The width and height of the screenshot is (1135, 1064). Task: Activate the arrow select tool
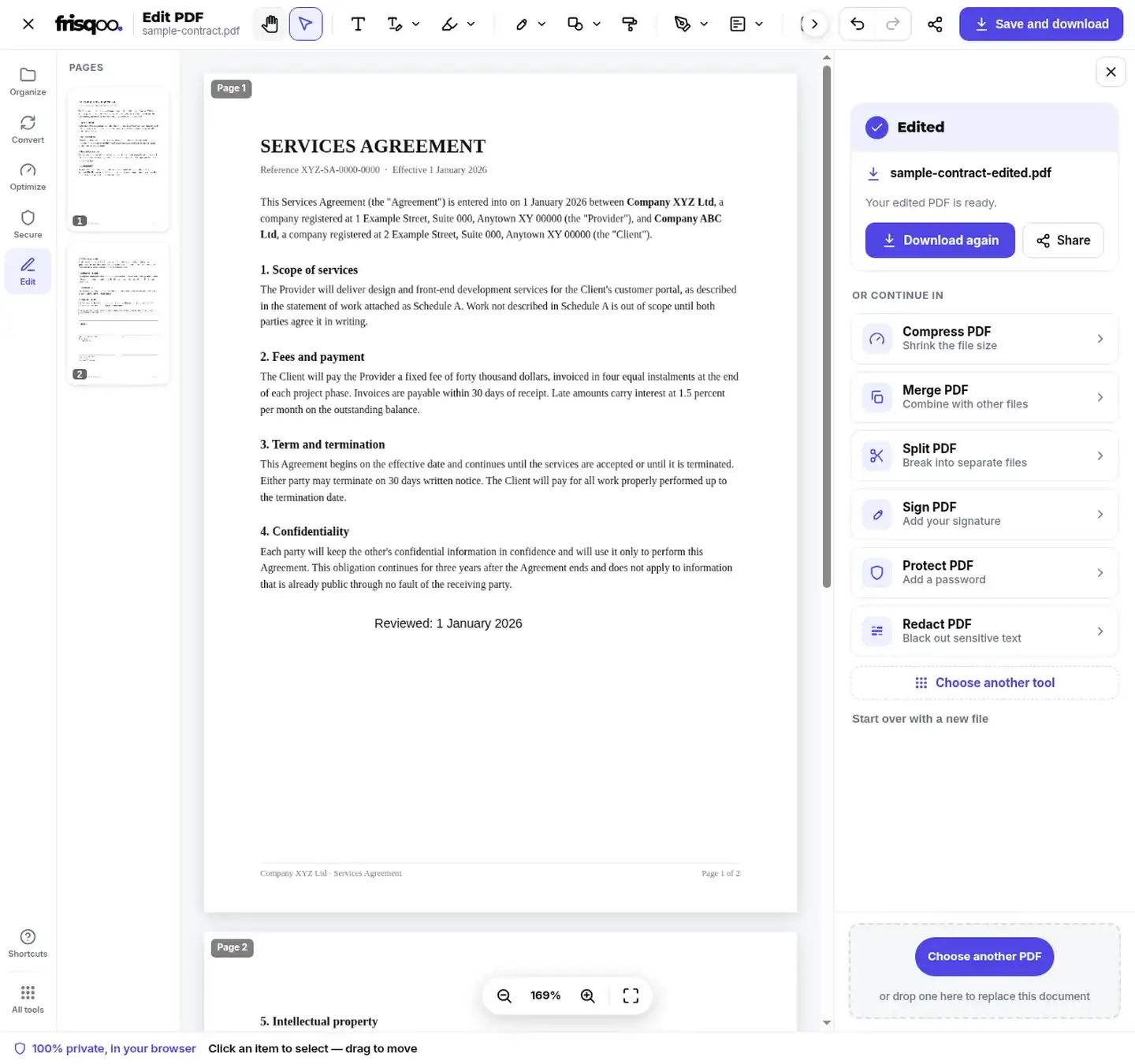point(306,24)
